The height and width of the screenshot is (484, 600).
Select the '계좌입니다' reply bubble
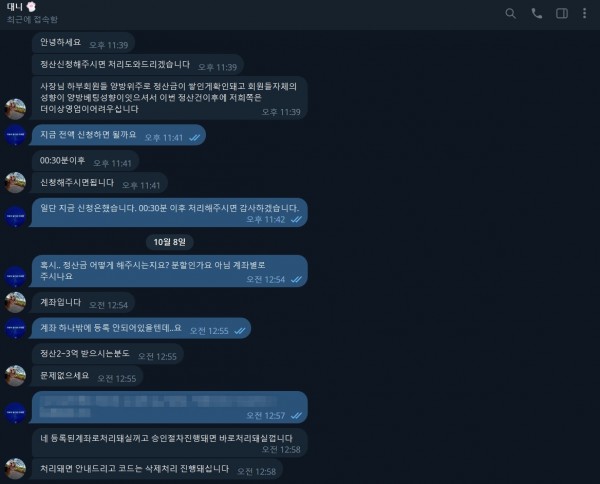[x=83, y=303]
